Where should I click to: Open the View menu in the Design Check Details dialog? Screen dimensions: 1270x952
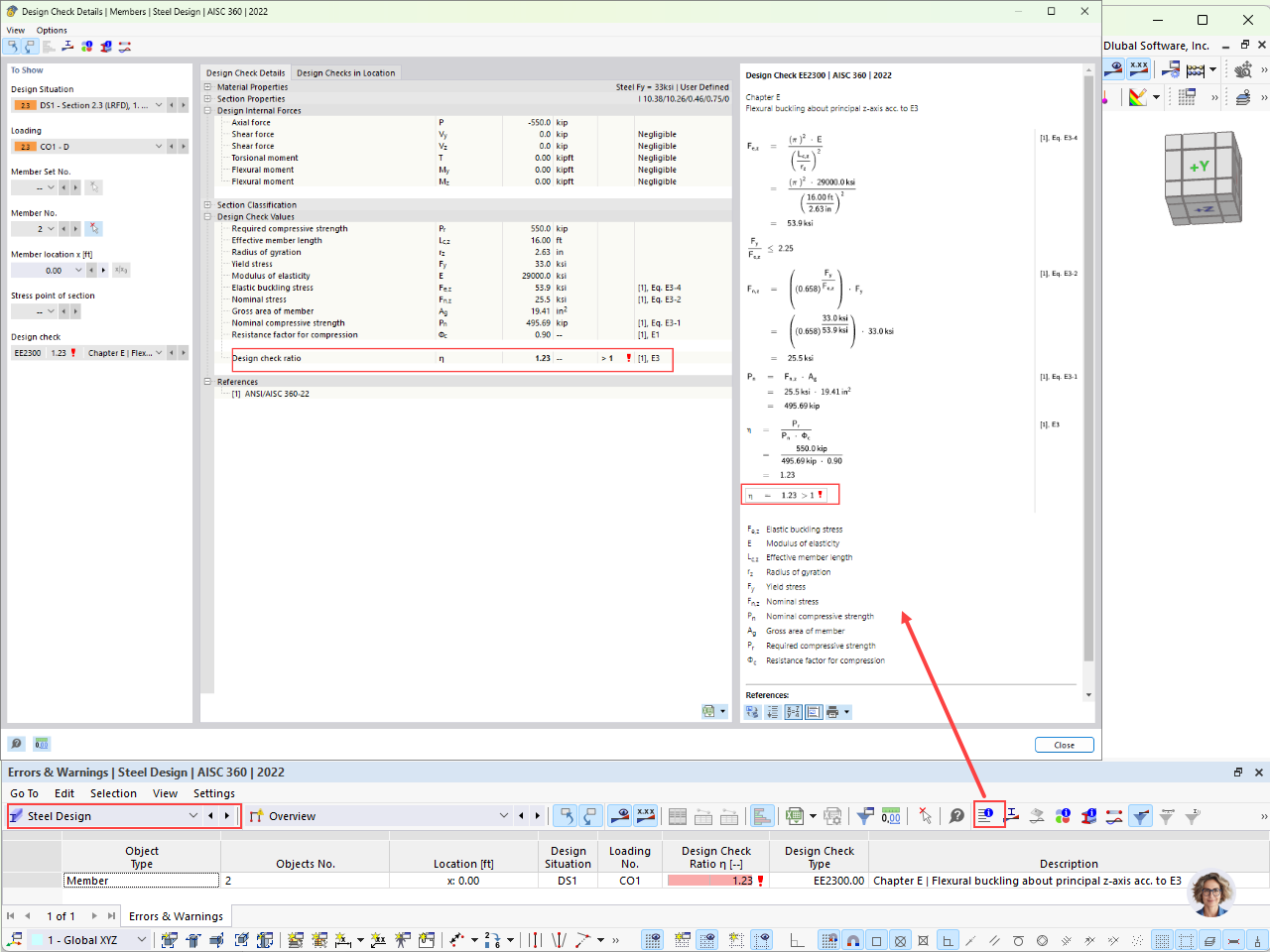click(x=16, y=31)
